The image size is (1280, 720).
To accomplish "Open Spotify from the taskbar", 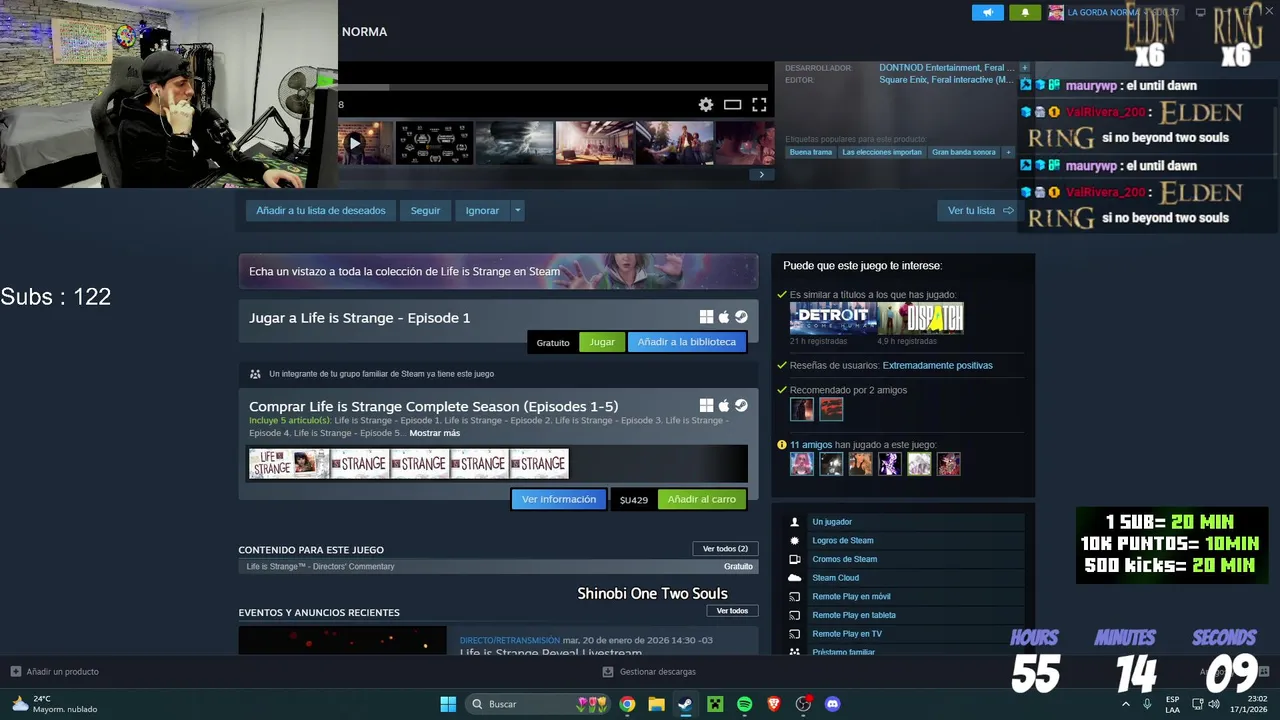I will (744, 704).
